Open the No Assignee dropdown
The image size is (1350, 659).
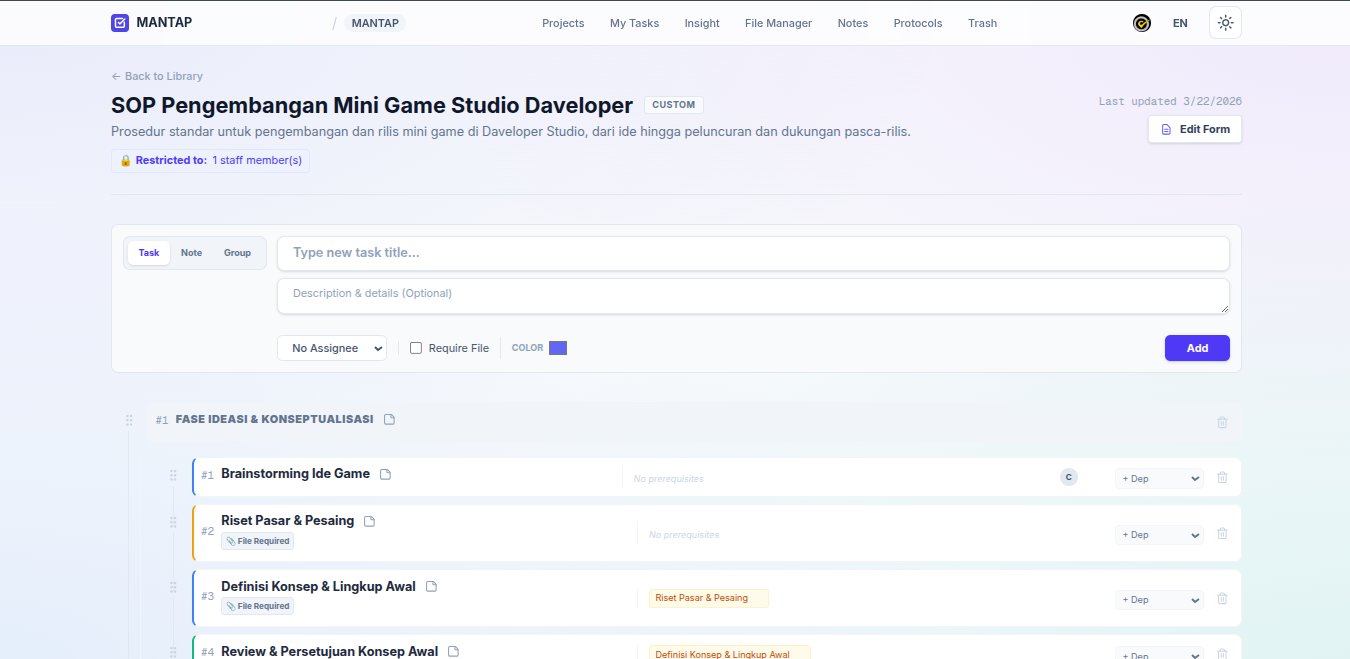[x=332, y=348]
